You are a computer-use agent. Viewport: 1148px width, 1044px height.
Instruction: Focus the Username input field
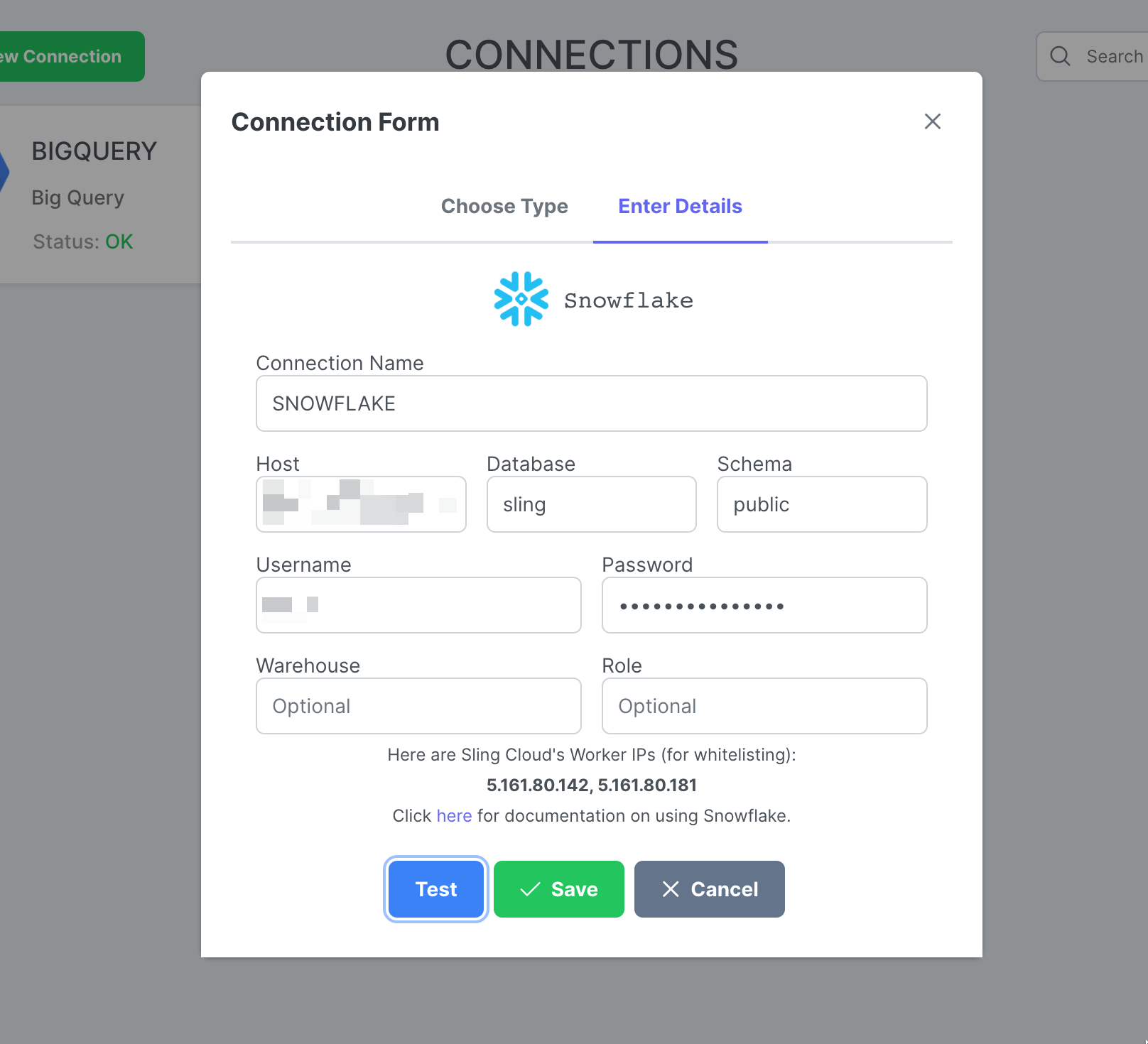(x=418, y=605)
